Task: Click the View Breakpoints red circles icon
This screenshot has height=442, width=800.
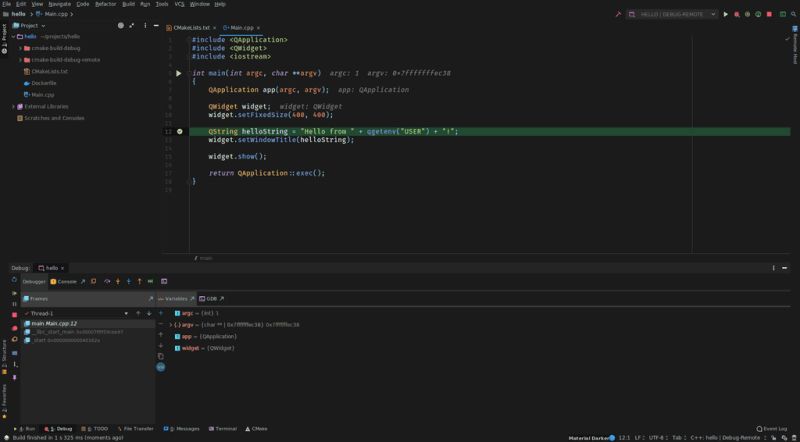Action: [x=14, y=328]
